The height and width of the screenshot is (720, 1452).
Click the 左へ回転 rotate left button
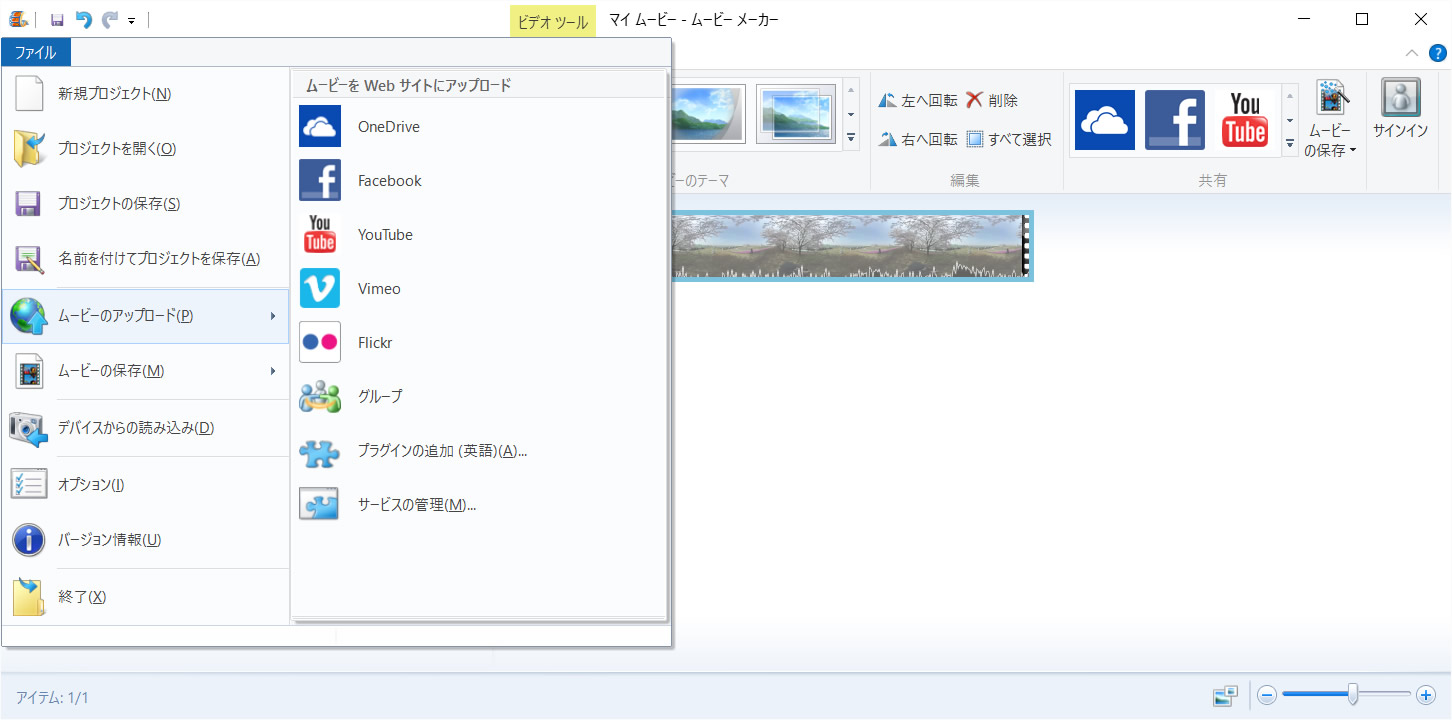click(918, 101)
